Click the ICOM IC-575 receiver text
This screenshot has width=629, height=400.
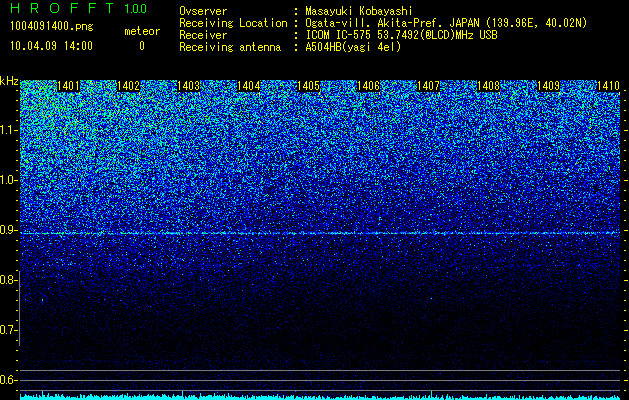coord(401,35)
